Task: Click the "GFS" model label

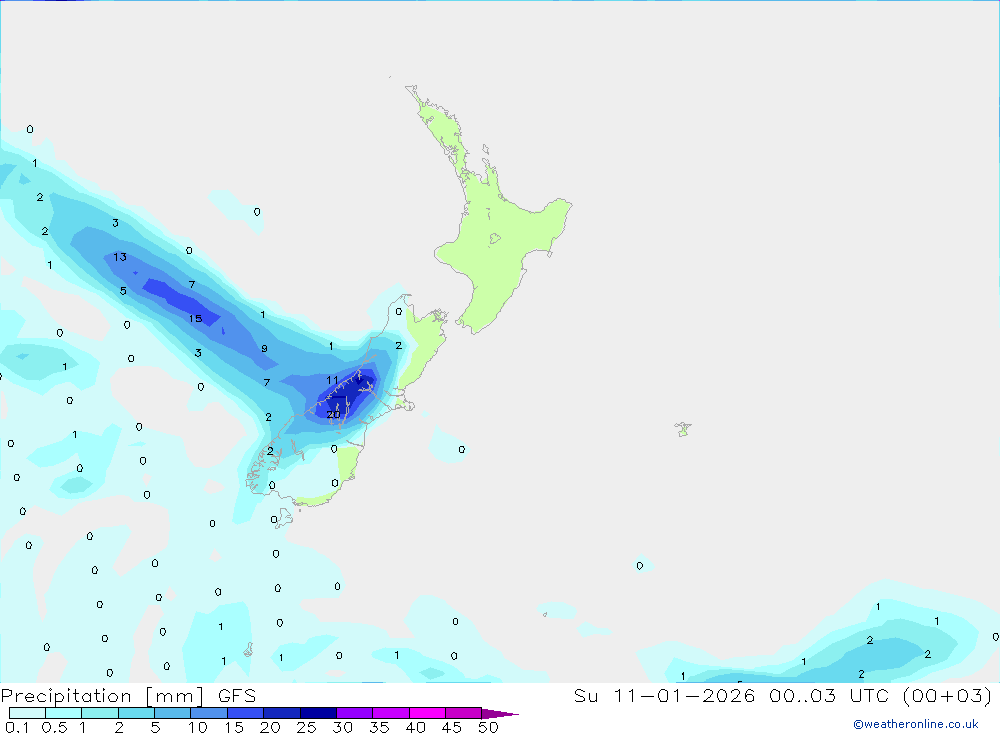Action: [237, 696]
